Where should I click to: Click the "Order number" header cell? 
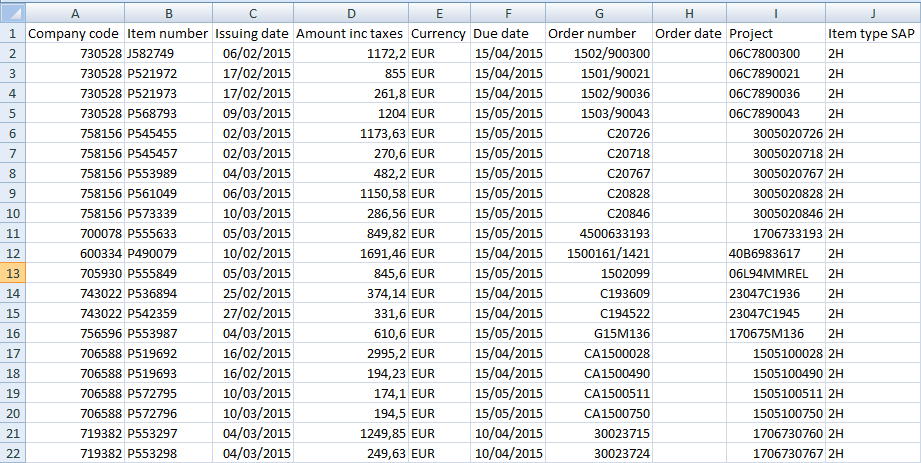(599, 33)
